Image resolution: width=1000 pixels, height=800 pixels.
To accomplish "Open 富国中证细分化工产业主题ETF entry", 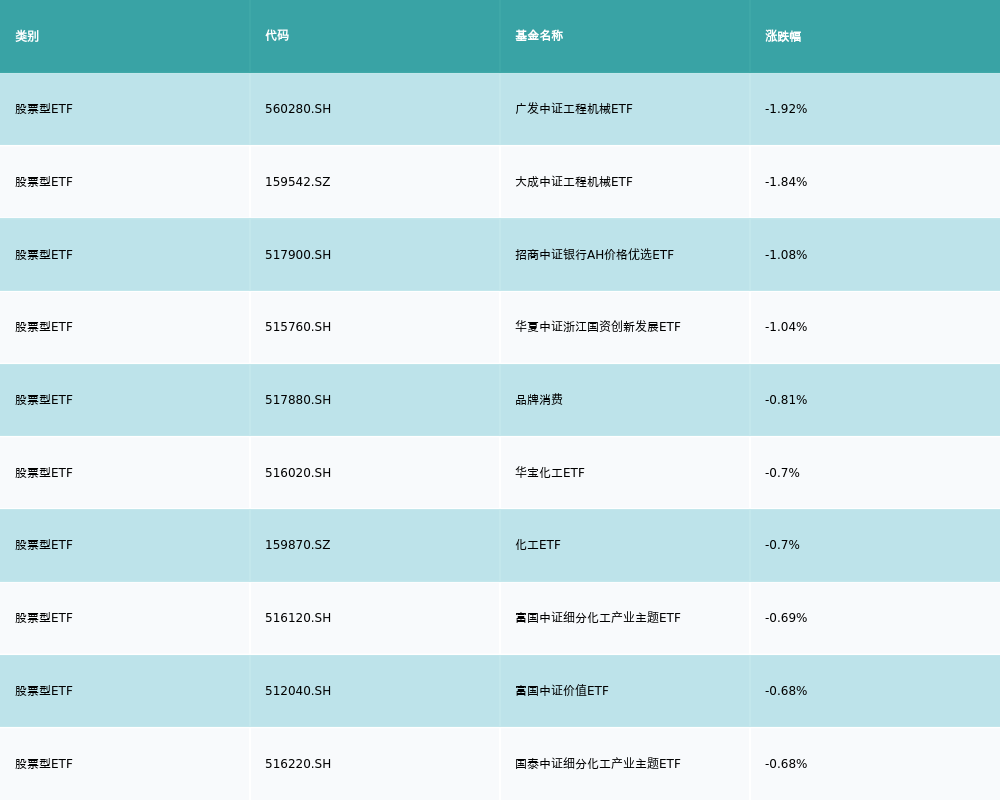I will point(597,618).
